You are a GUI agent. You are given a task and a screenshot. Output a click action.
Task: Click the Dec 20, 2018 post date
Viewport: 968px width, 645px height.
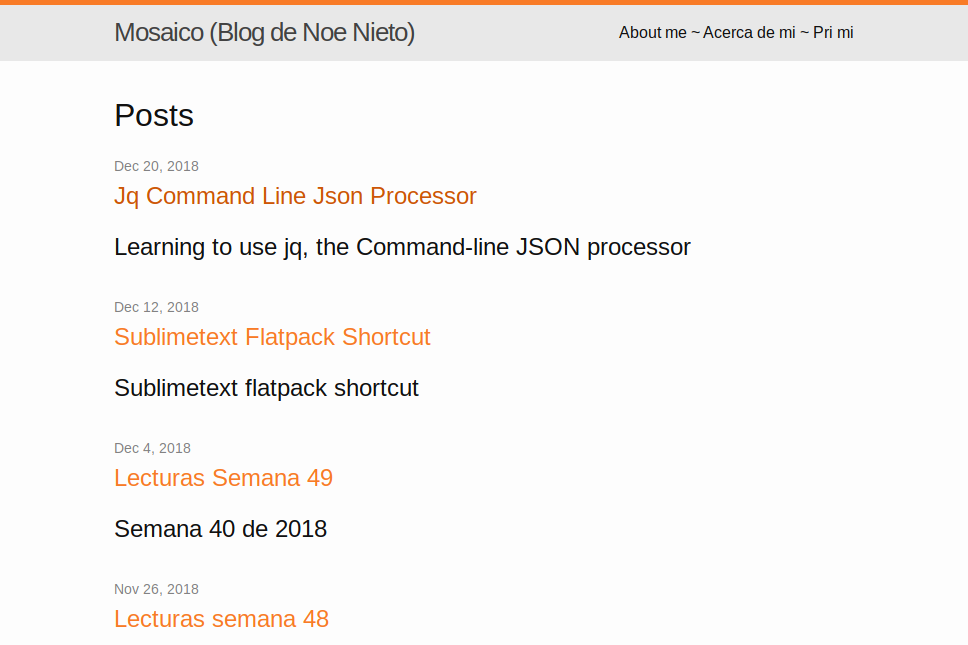click(x=156, y=166)
